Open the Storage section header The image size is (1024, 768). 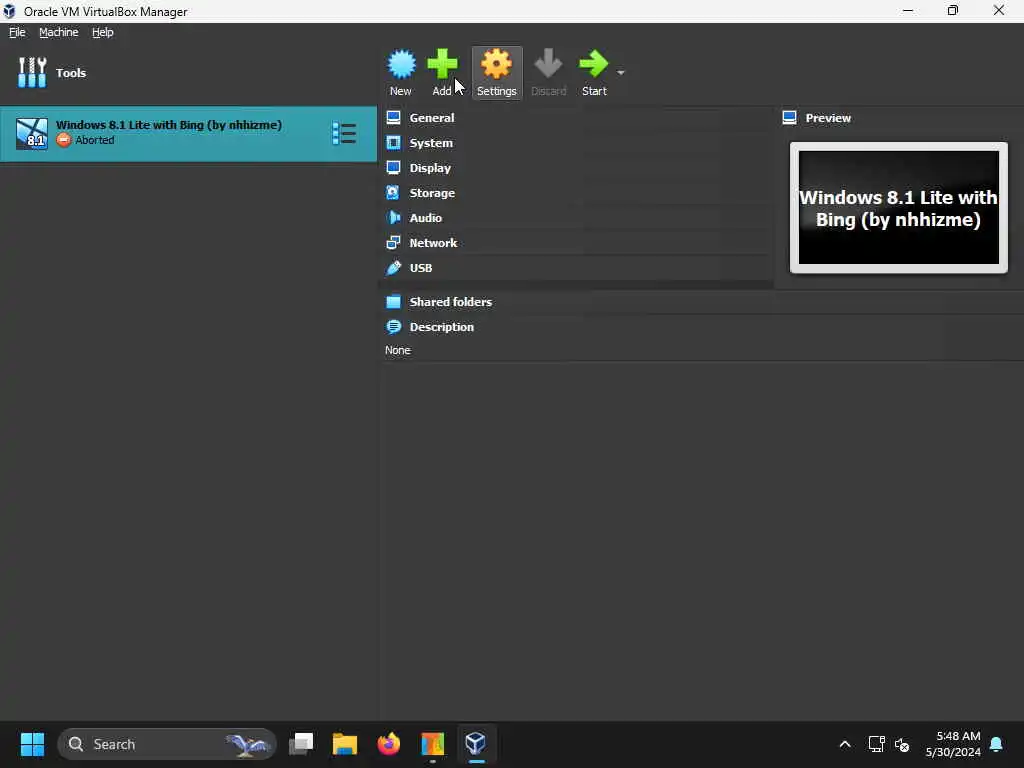tap(432, 193)
